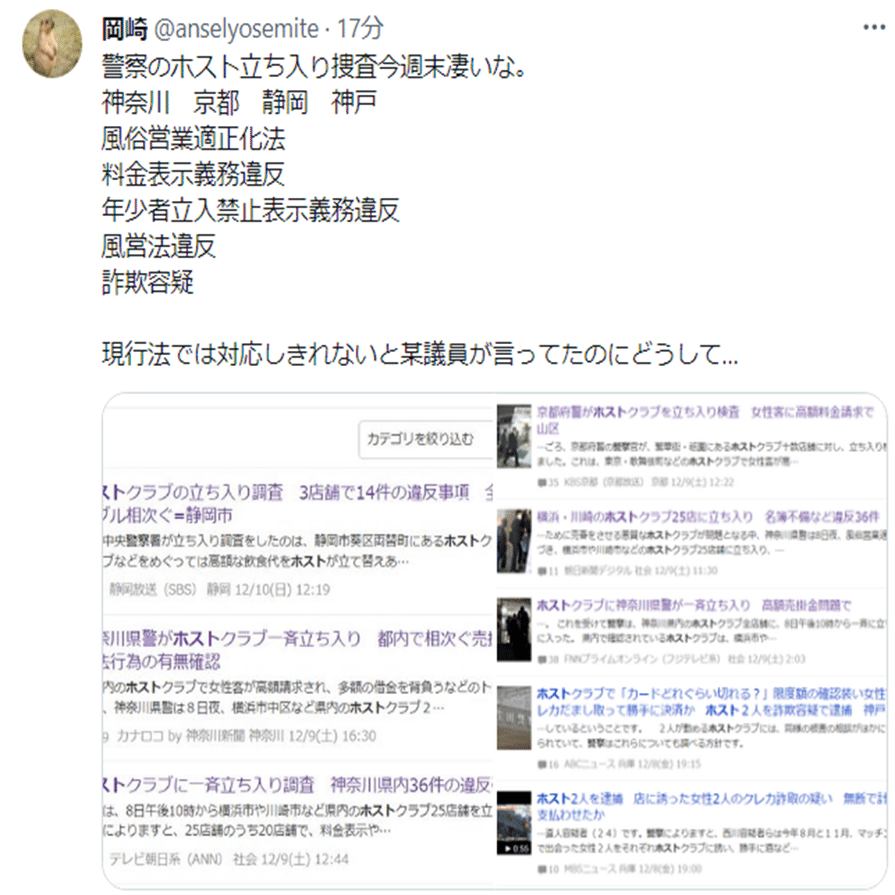Viewport: 895px width, 895px height.
Task: Open the @anselyosemite handle link
Action: 236,29
